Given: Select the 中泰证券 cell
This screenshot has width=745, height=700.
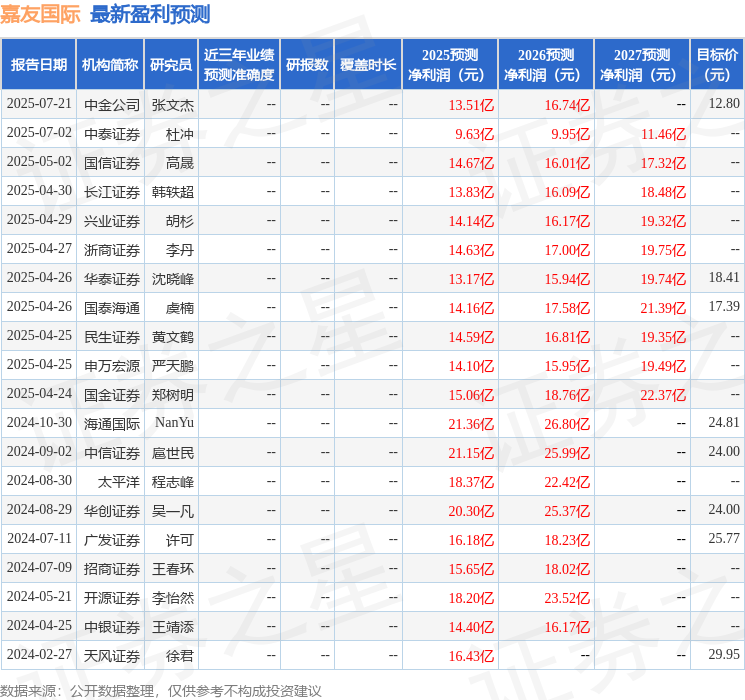Looking at the screenshot, I should click(112, 134).
